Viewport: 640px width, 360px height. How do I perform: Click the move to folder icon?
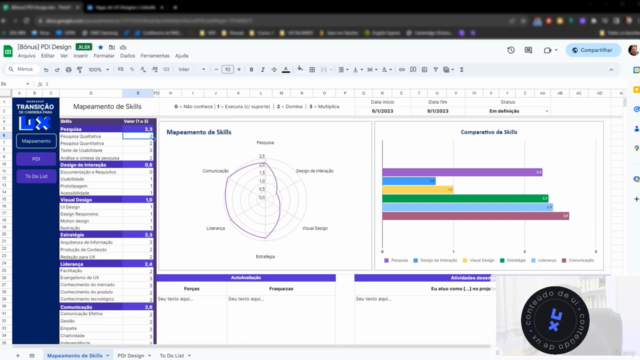[x=112, y=47]
